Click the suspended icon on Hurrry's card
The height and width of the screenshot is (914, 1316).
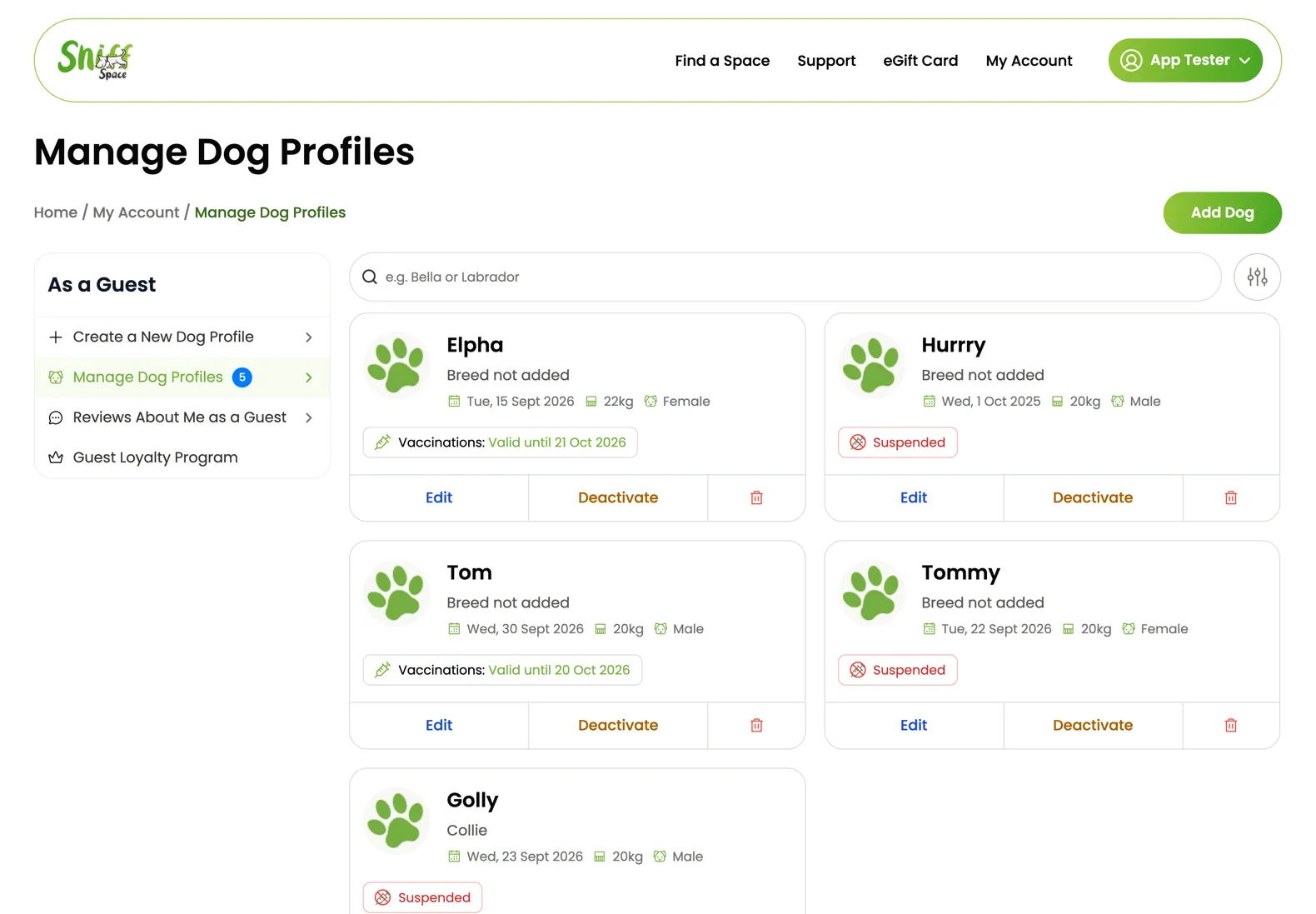pos(858,442)
